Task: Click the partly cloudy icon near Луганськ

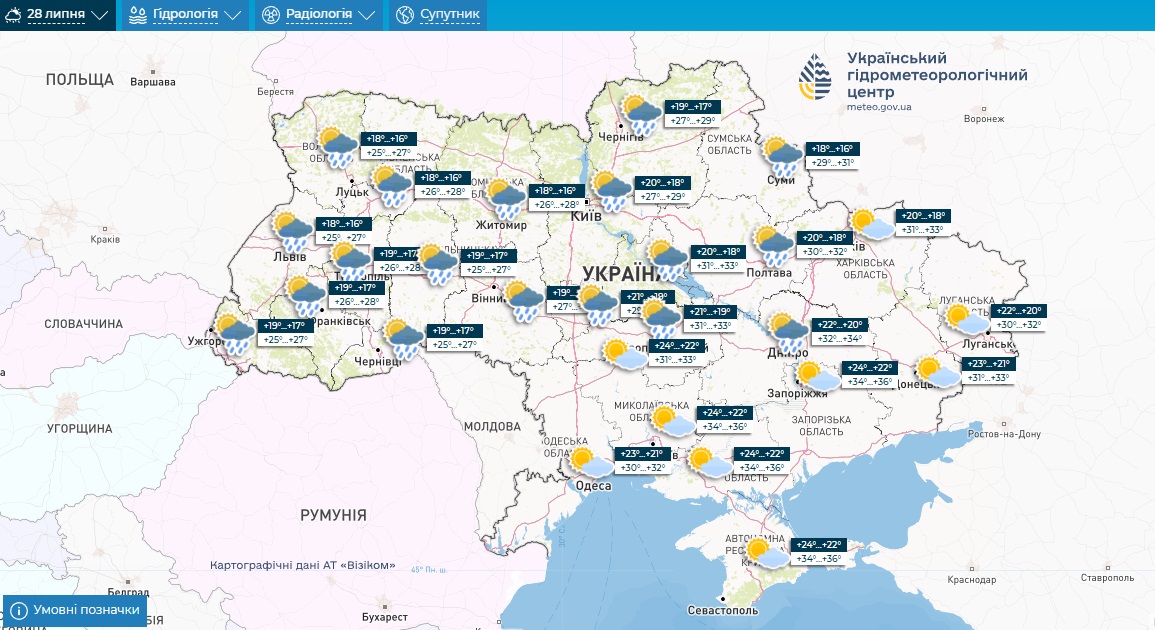Action: [x=966, y=319]
